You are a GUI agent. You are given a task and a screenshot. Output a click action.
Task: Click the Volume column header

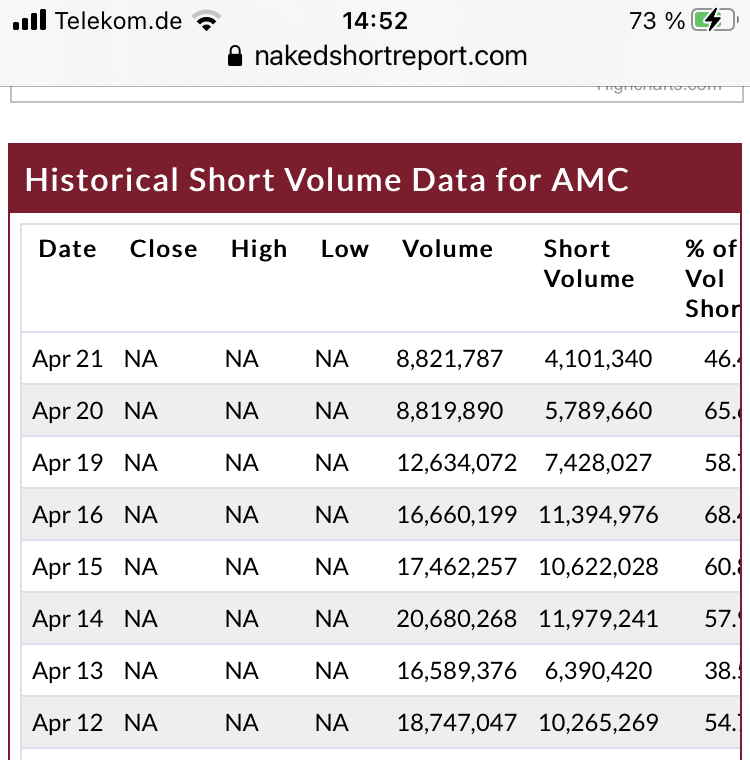click(x=447, y=249)
